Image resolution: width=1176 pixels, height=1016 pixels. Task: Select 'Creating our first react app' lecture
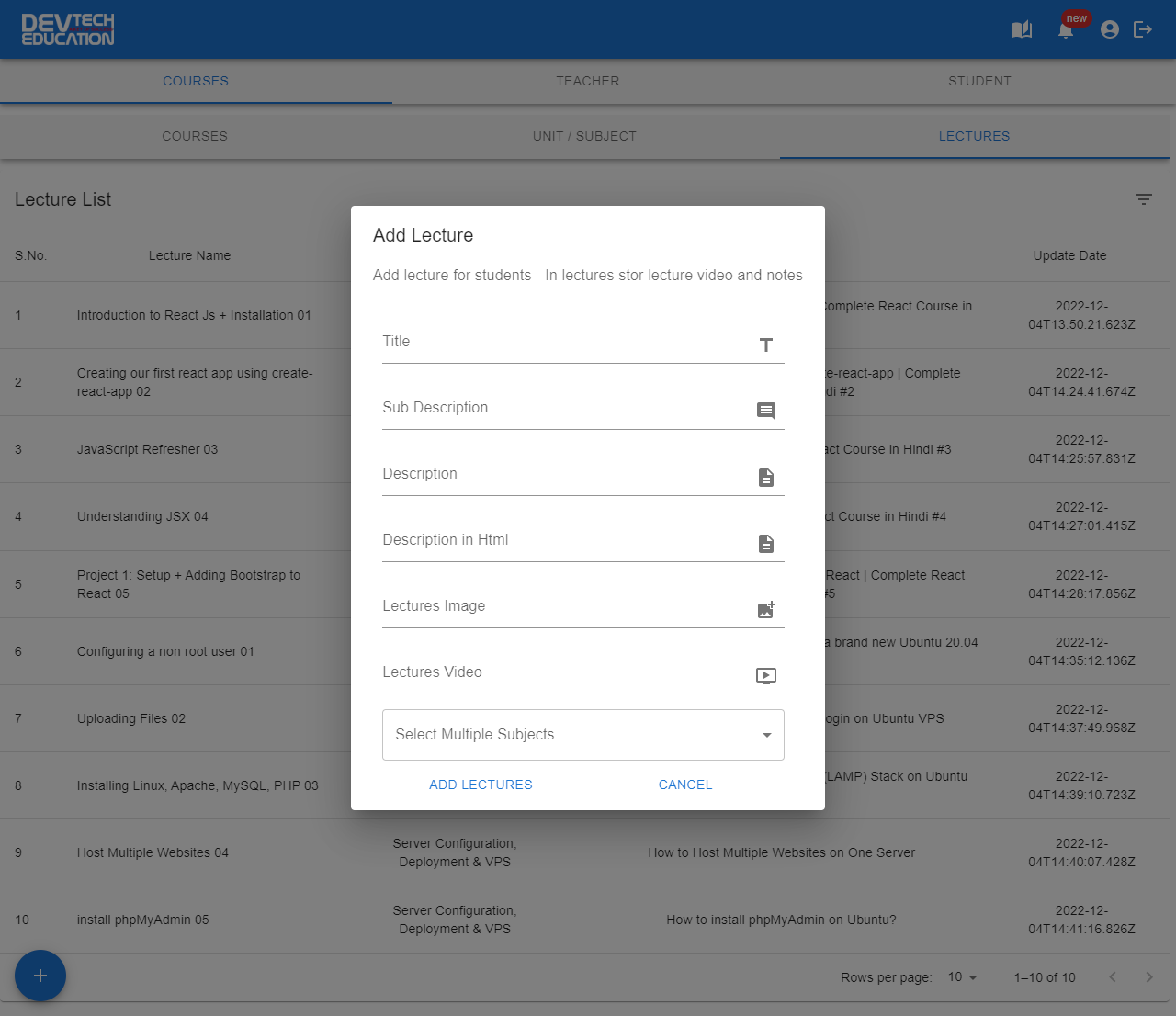(195, 382)
